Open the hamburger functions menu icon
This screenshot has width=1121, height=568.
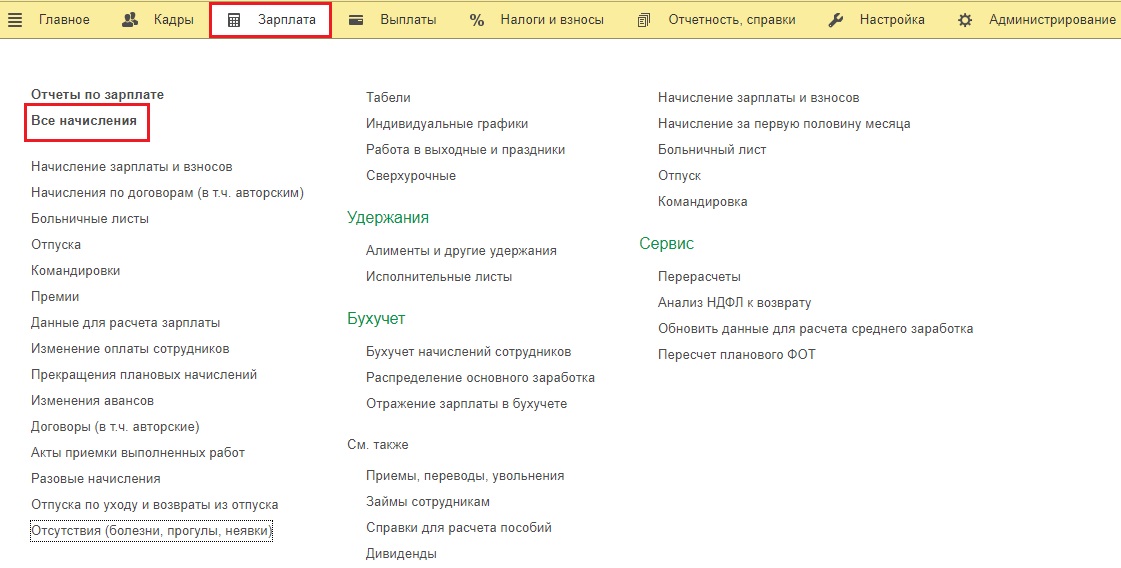coord(14,20)
